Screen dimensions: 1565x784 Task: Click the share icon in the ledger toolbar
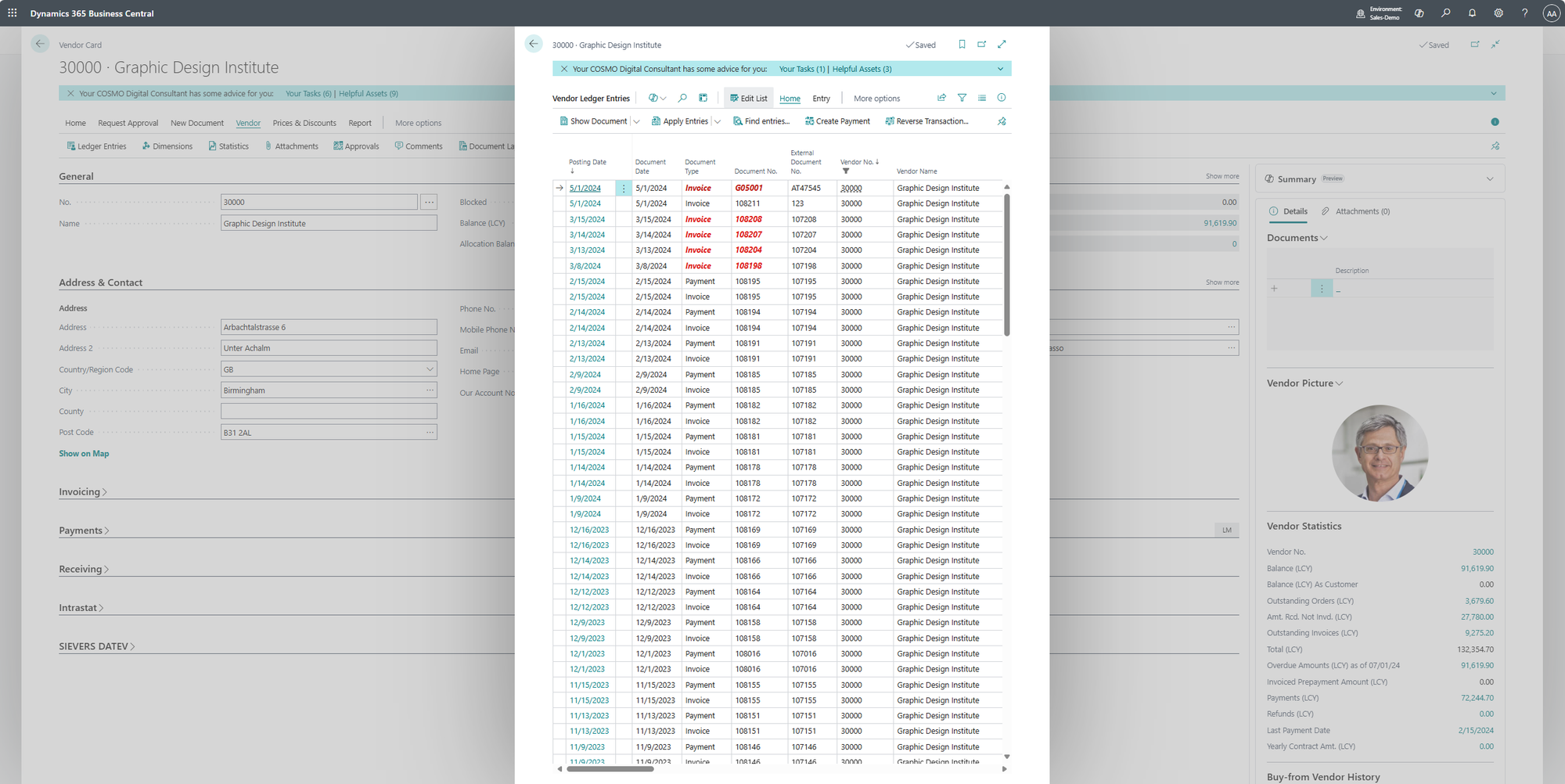[x=941, y=98]
